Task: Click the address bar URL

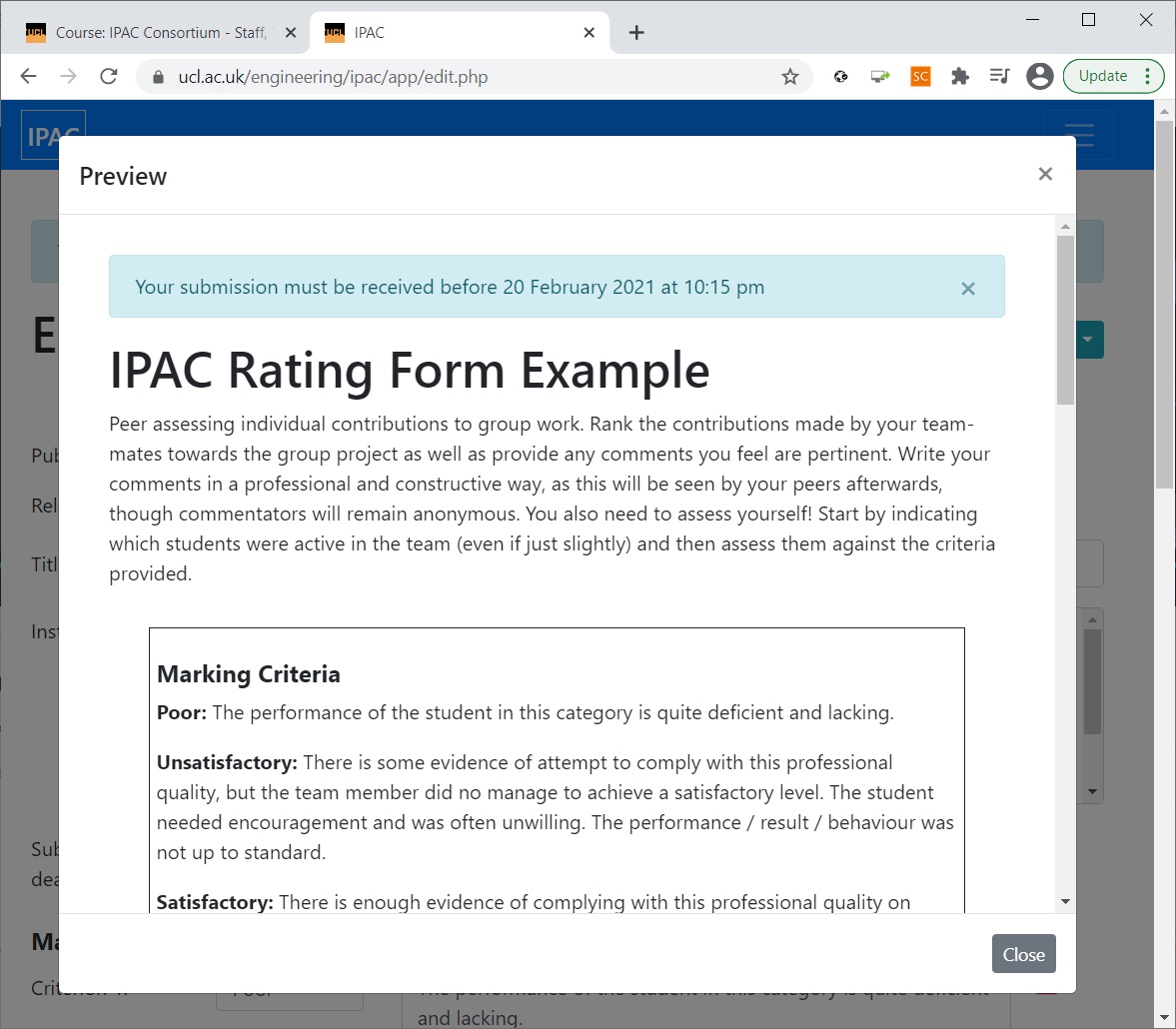Action: point(333,77)
